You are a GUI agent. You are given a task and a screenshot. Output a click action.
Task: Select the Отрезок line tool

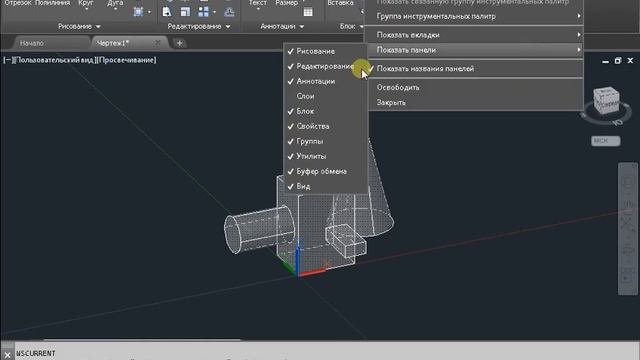18,3
